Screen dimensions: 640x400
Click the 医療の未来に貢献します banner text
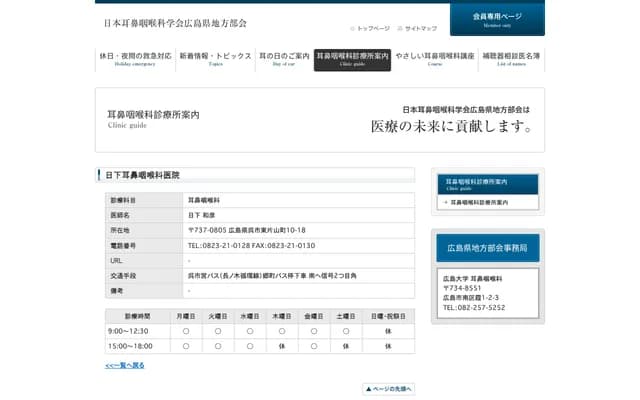coord(452,127)
